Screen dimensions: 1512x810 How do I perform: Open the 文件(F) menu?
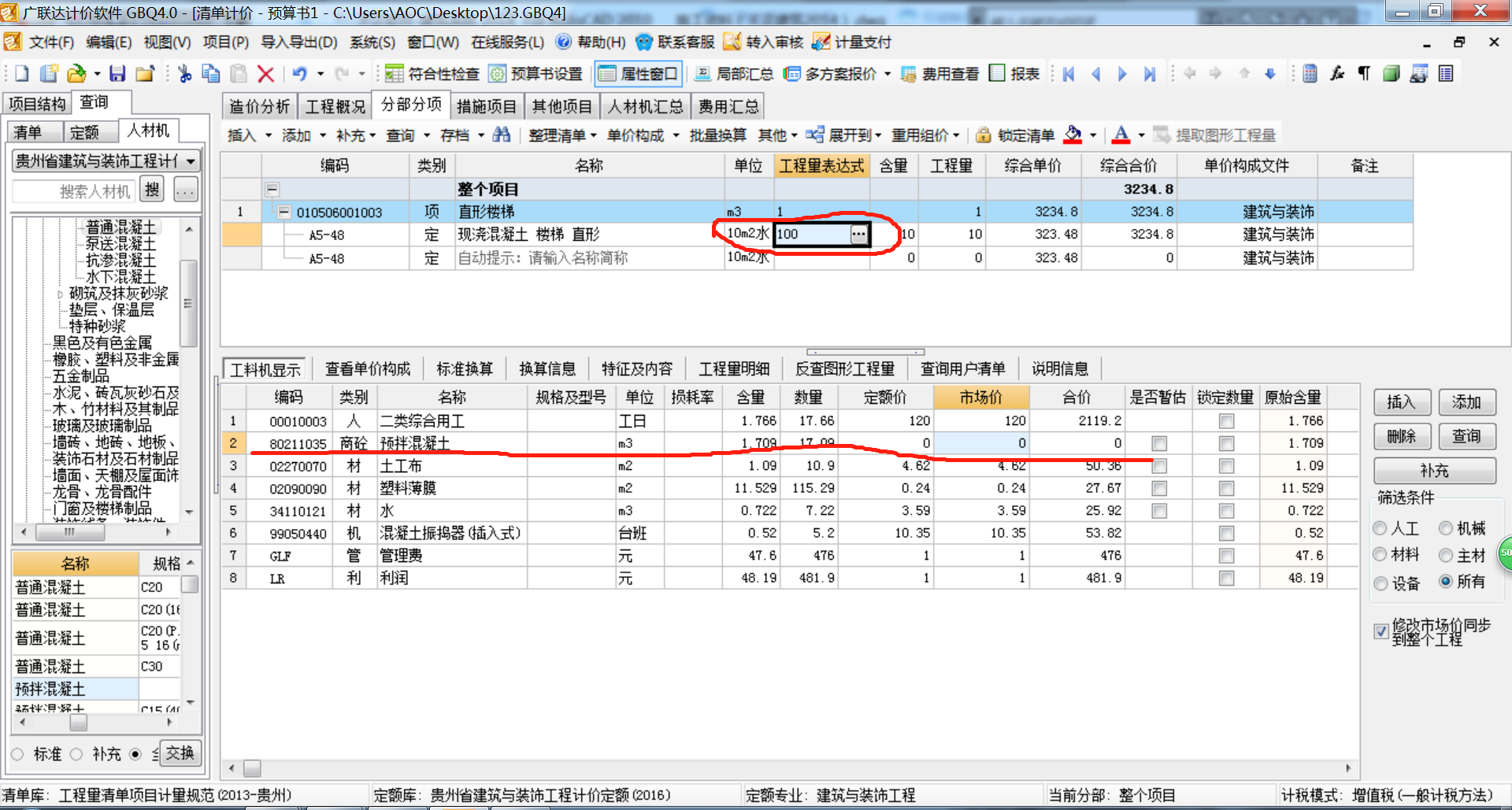(51, 42)
